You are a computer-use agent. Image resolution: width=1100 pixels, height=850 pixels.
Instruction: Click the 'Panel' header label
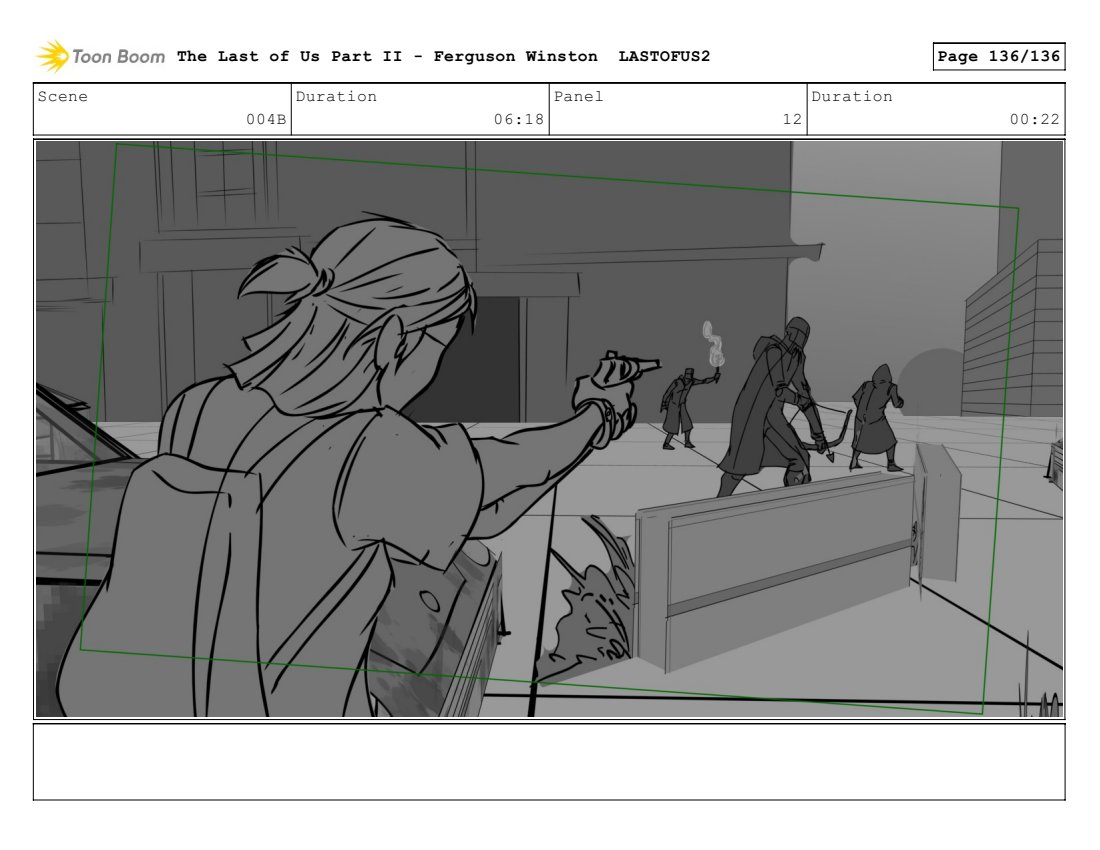coord(578,97)
